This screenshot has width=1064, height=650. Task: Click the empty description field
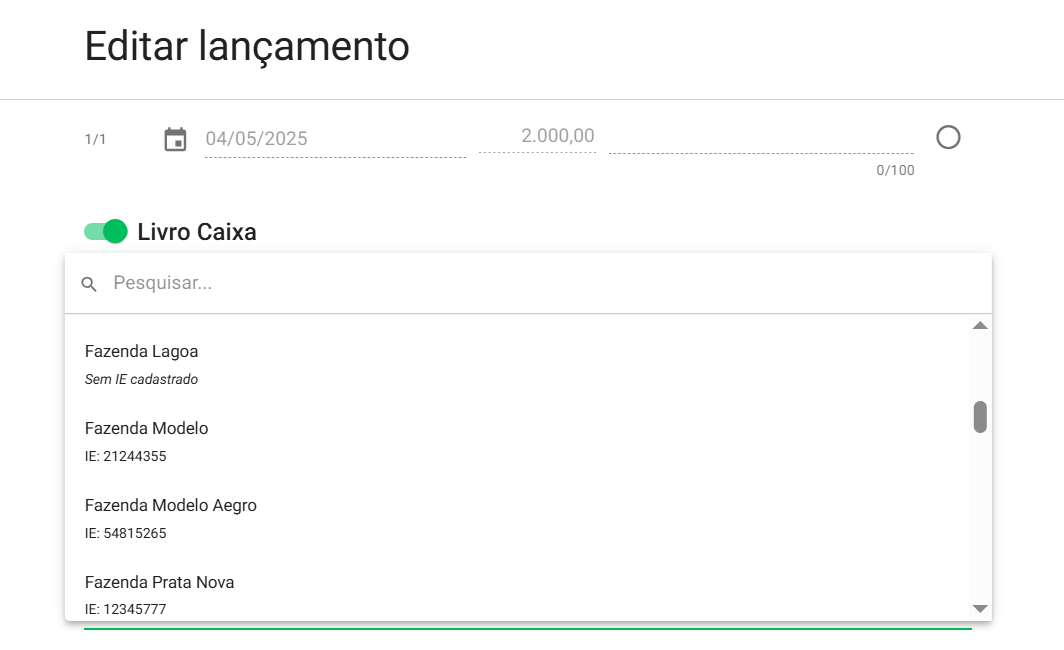tap(760, 137)
